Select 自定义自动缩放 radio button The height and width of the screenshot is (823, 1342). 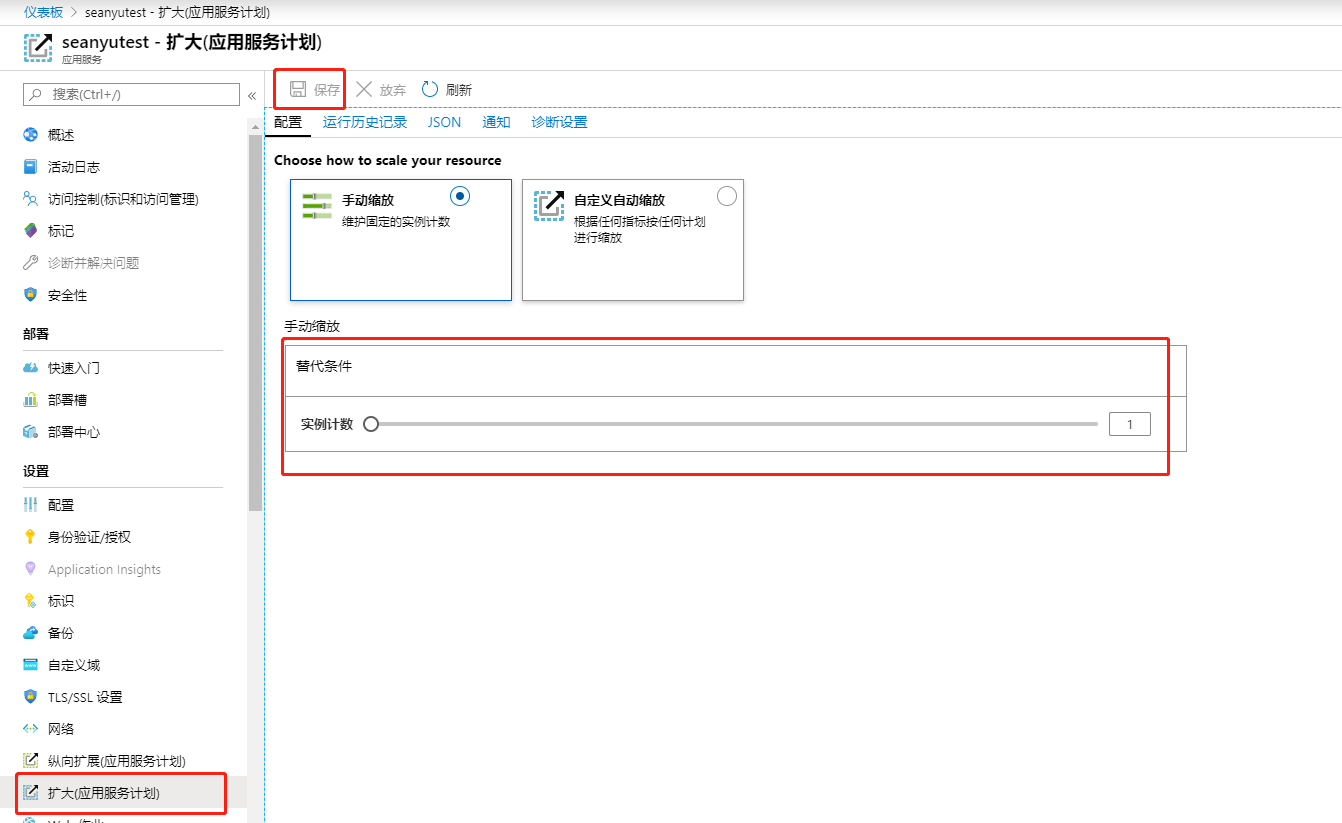point(727,196)
